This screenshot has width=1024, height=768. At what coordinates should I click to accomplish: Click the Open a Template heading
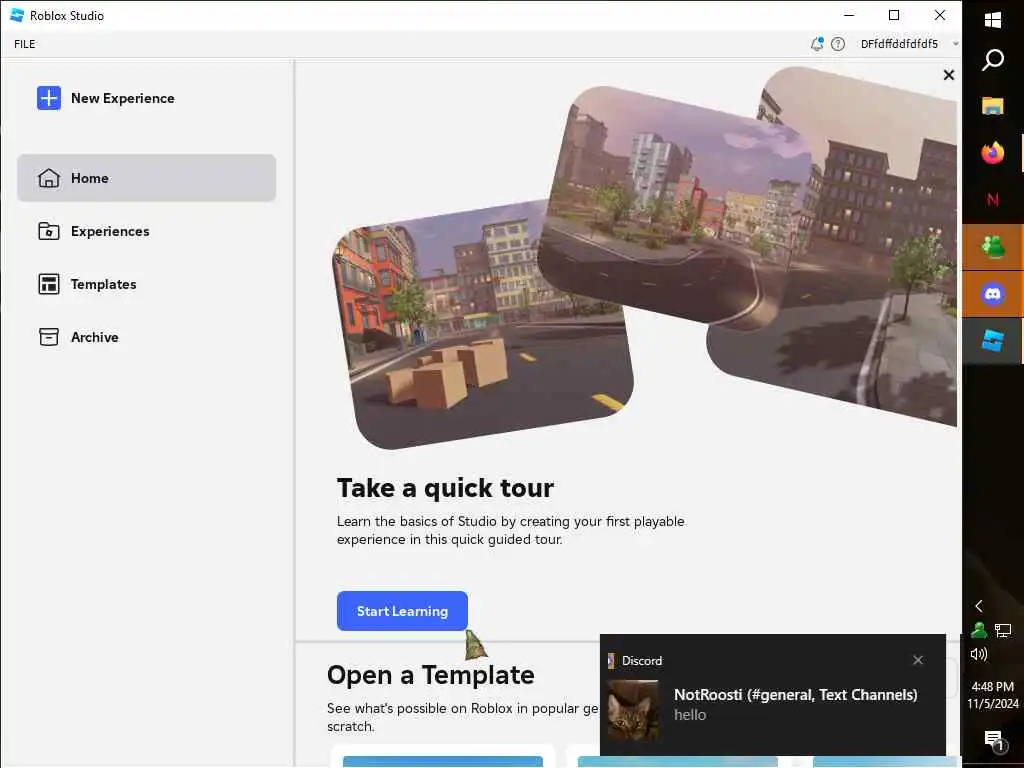[x=430, y=675]
